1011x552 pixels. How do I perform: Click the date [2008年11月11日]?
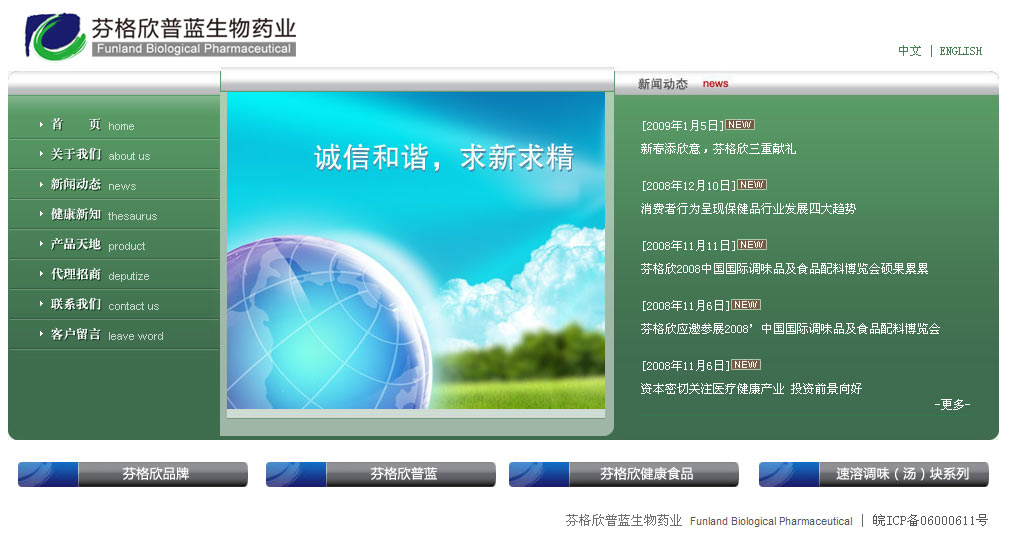click(689, 246)
